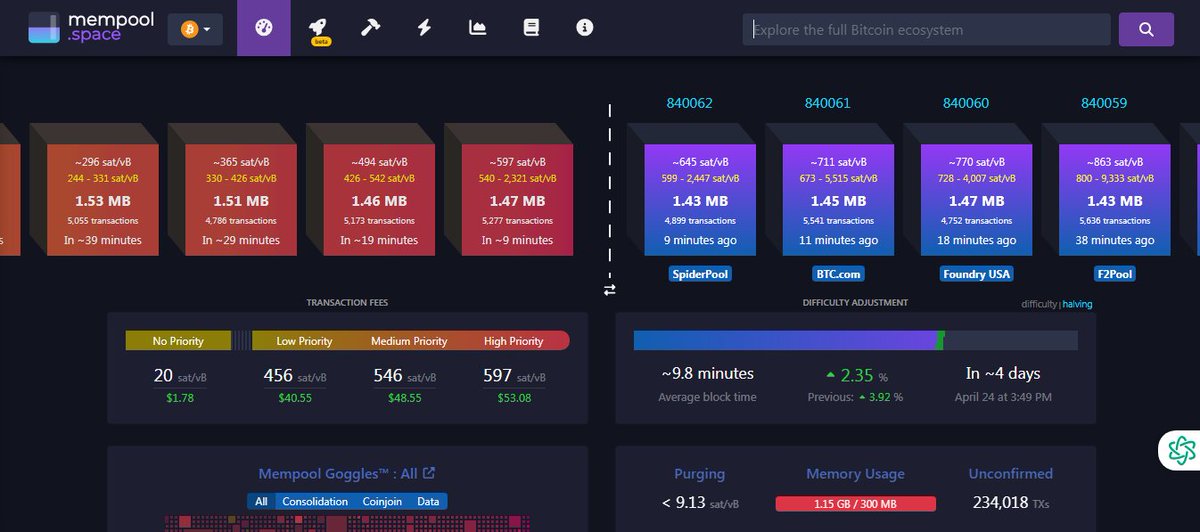
Task: Open the rocket Accelerator beta icon
Action: pyautogui.click(x=321, y=30)
